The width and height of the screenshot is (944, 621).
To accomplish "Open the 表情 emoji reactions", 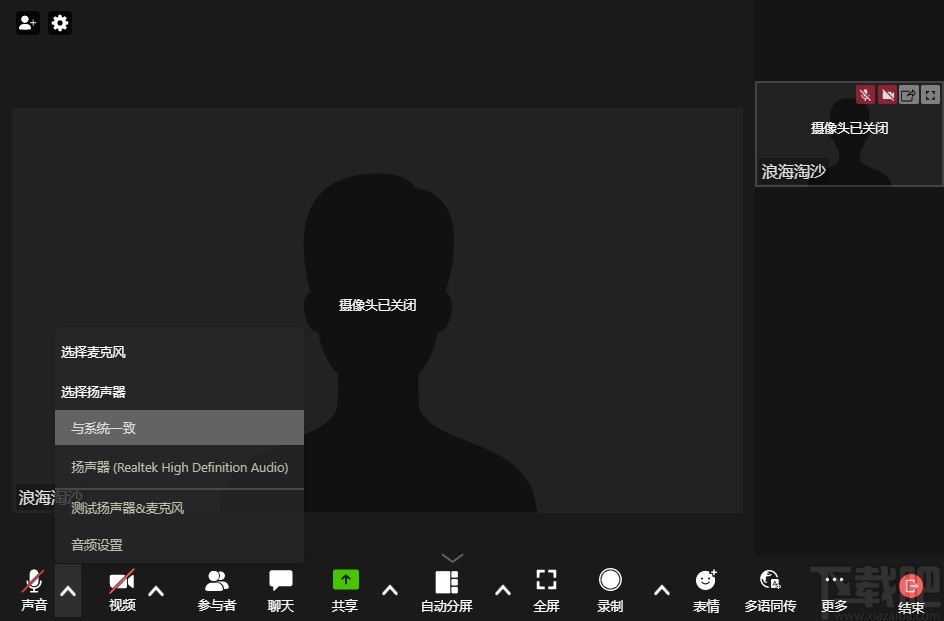I will tap(706, 589).
